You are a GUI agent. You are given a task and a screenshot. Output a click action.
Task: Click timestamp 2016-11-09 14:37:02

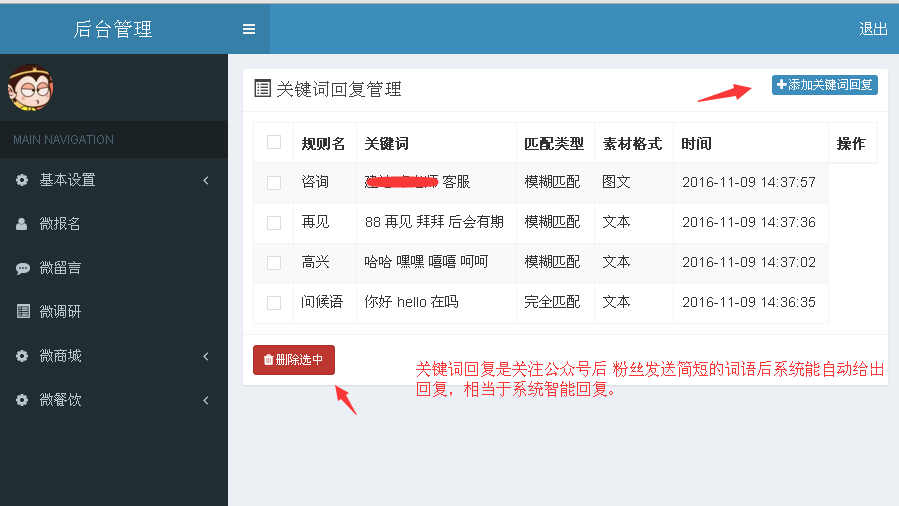(749, 262)
